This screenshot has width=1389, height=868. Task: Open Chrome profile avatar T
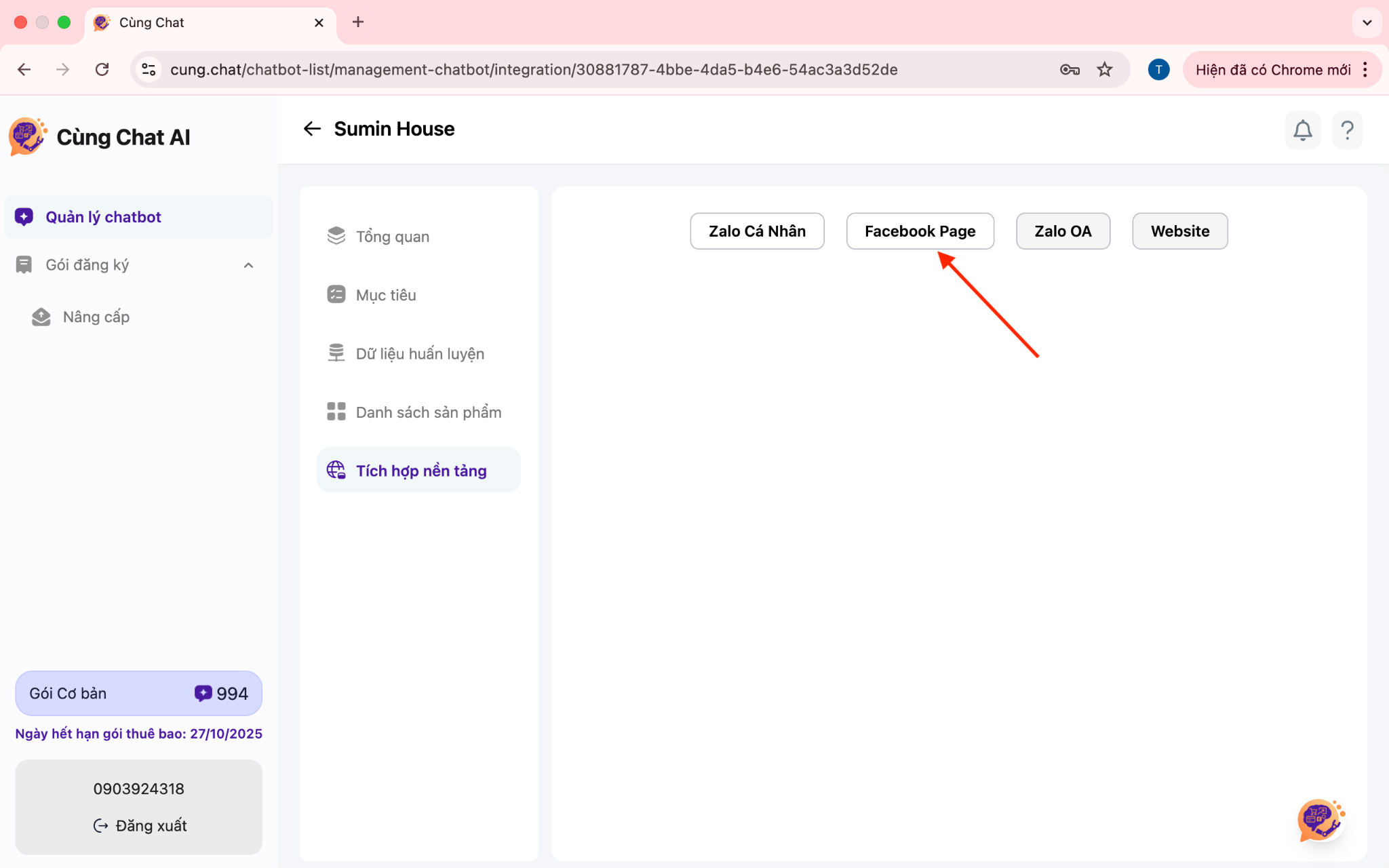(1158, 69)
